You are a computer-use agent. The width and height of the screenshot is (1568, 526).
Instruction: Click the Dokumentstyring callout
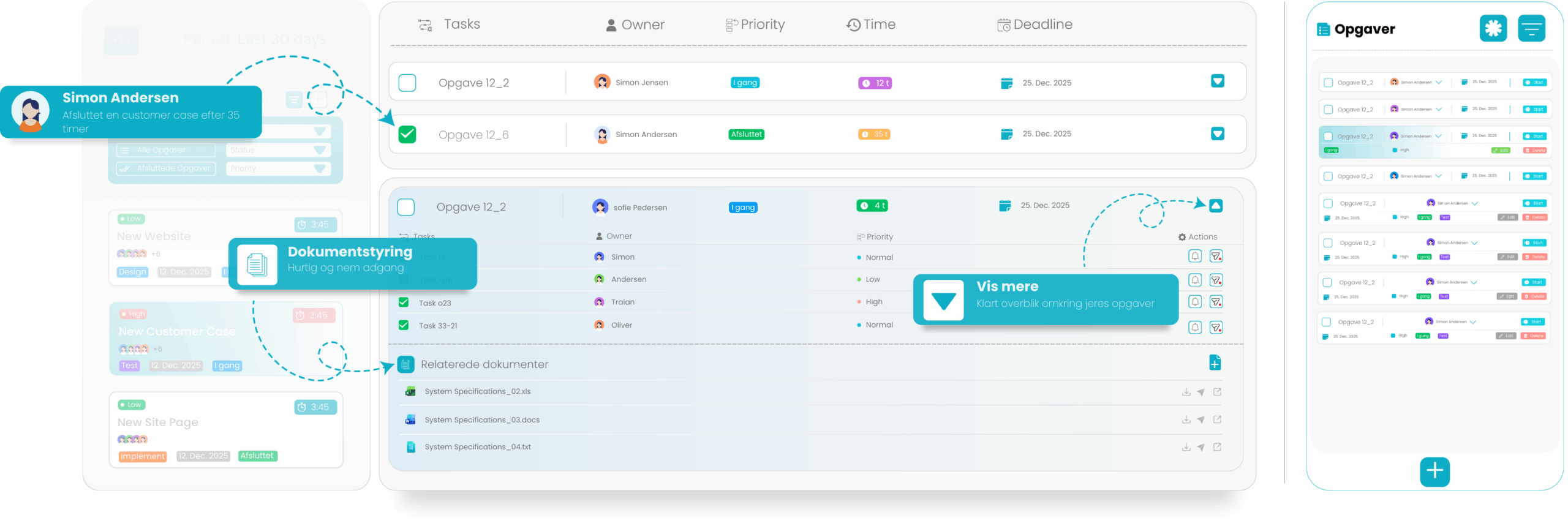coord(353,263)
